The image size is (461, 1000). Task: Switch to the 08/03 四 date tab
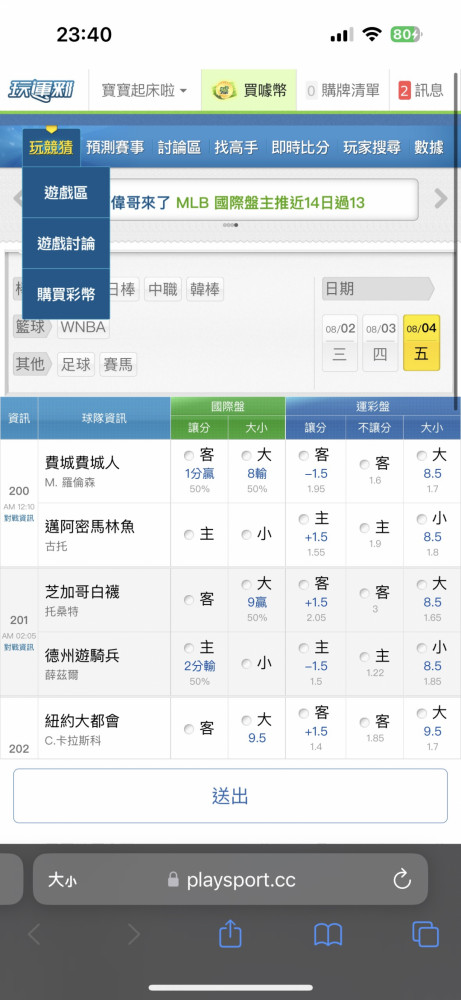tap(380, 343)
